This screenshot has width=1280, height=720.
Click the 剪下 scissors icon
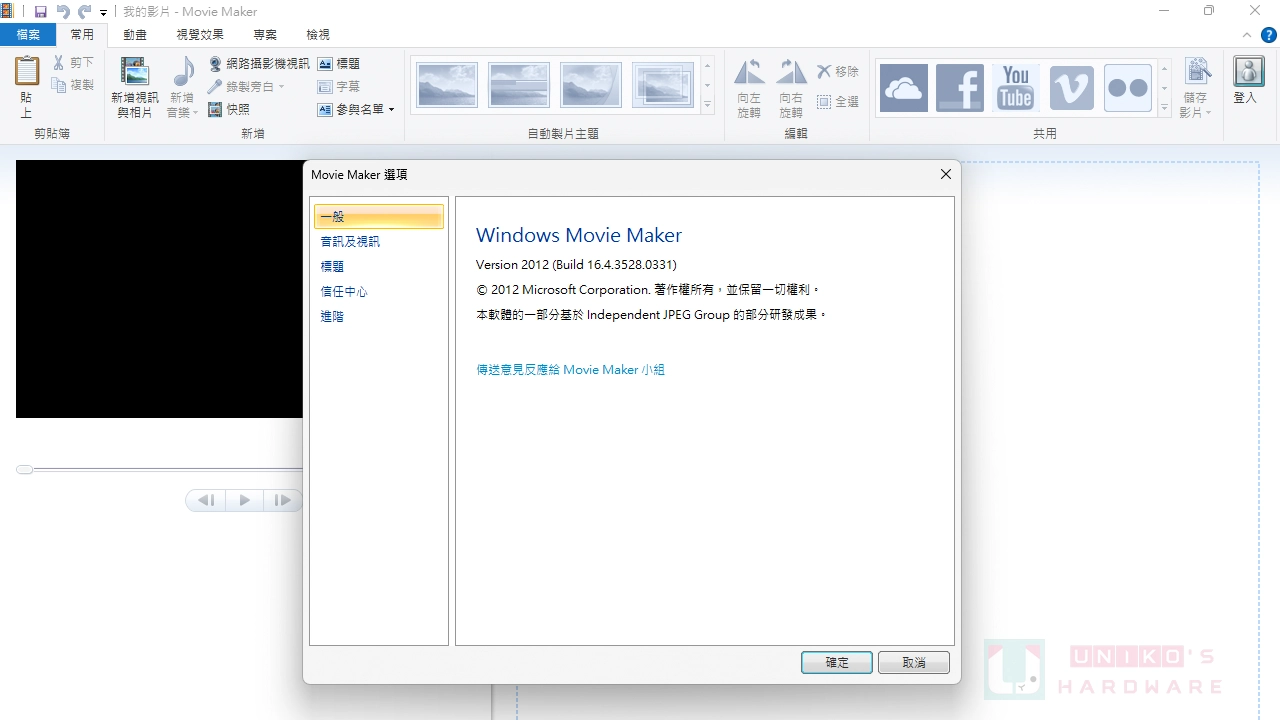(x=59, y=63)
